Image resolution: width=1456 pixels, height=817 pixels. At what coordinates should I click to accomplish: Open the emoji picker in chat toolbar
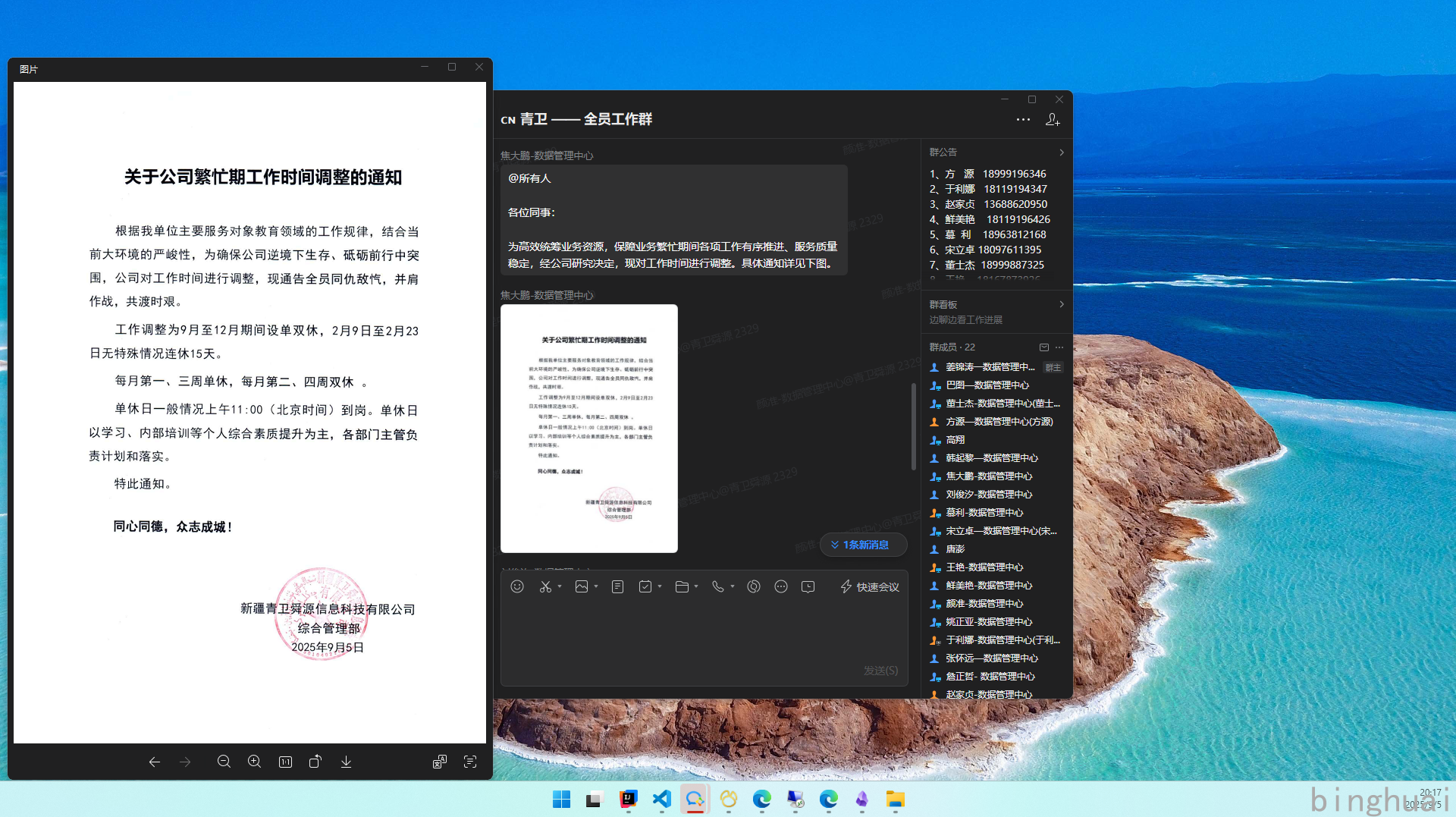pos(517,586)
